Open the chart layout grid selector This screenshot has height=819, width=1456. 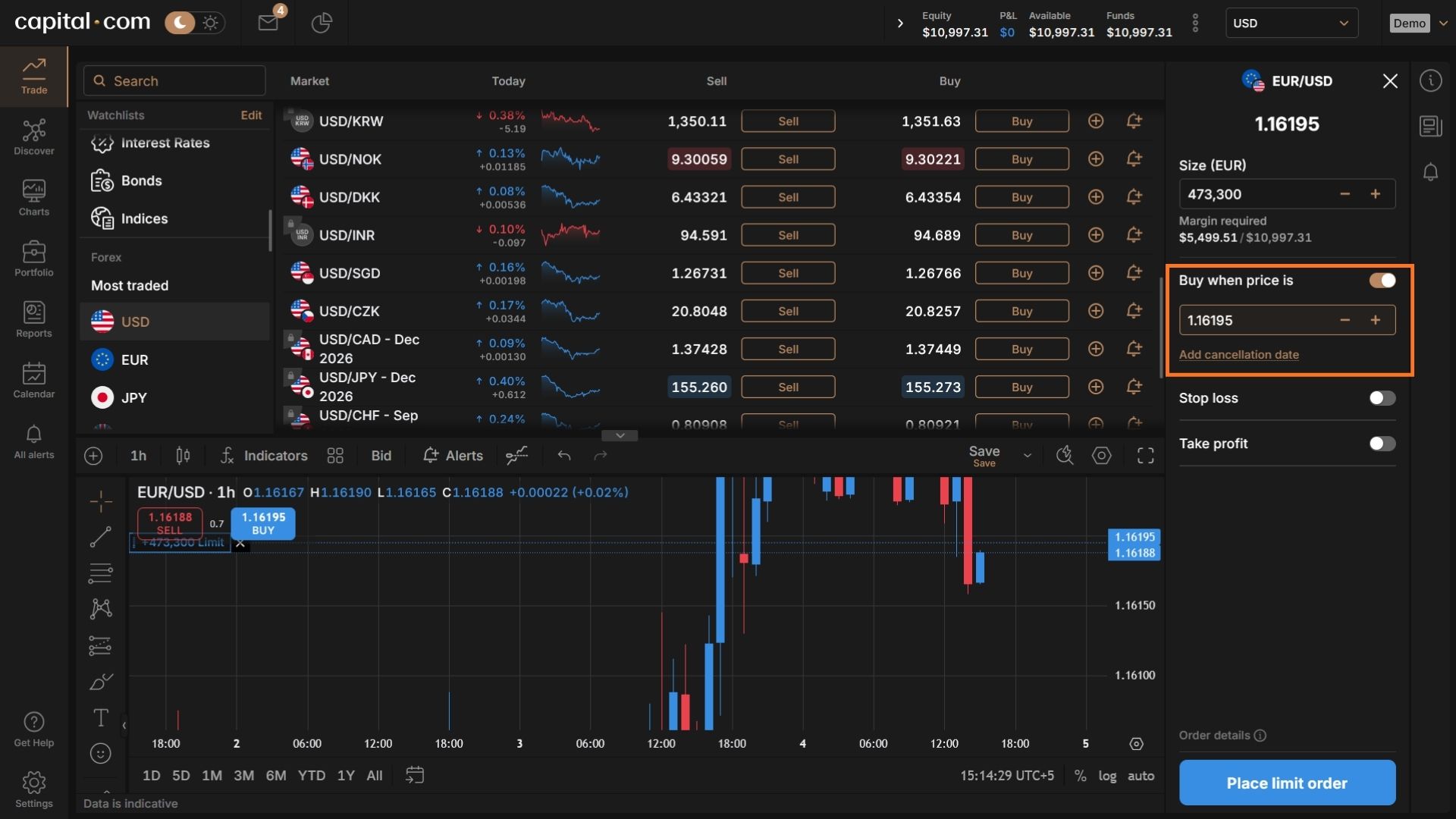pyautogui.click(x=335, y=455)
